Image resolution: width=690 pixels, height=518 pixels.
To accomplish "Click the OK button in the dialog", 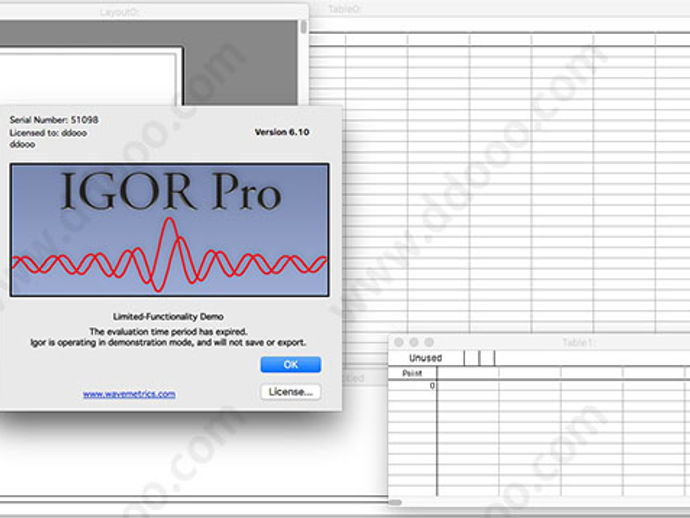I will (290, 364).
